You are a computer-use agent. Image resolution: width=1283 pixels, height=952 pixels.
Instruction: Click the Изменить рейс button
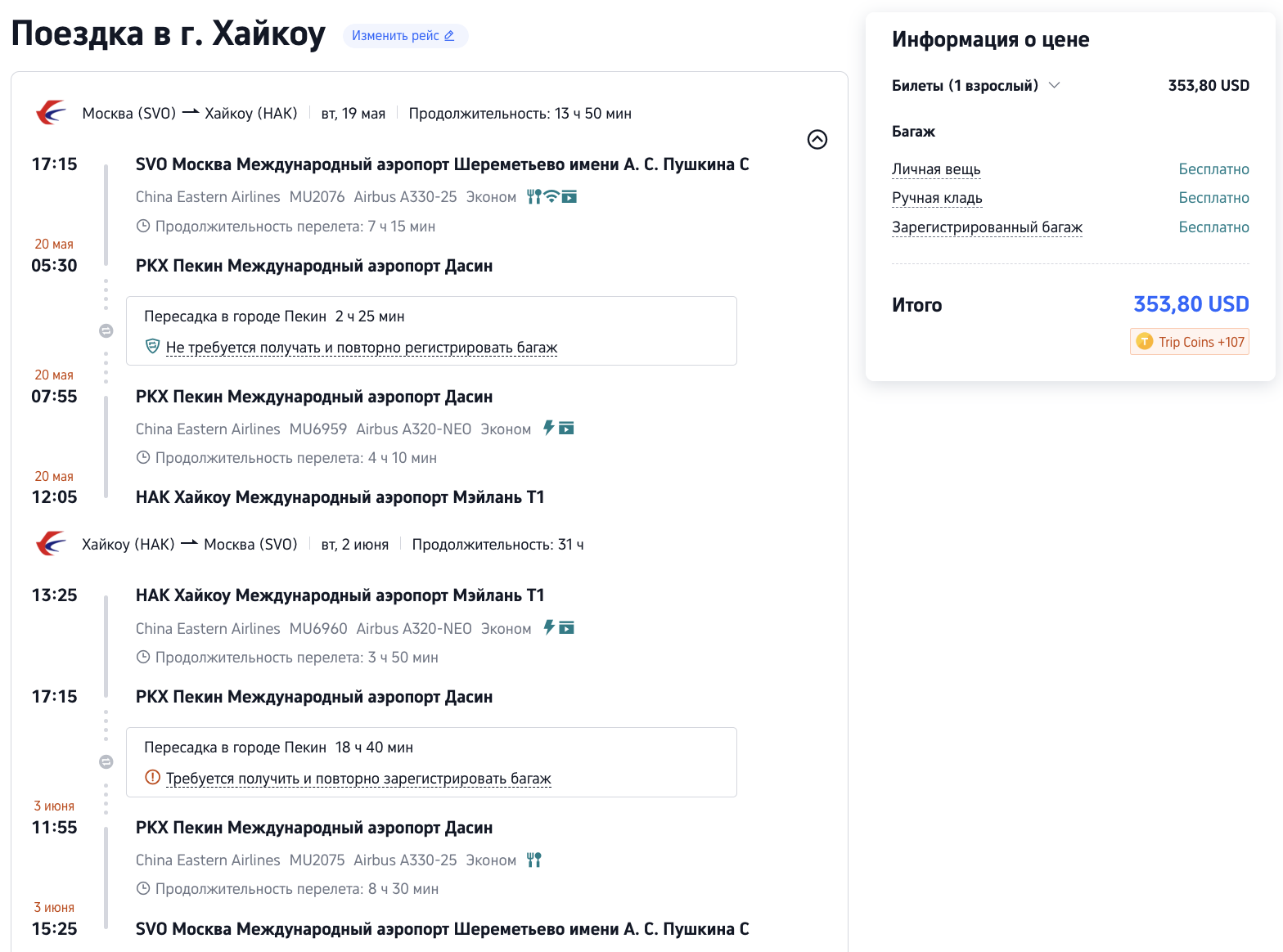click(x=404, y=36)
